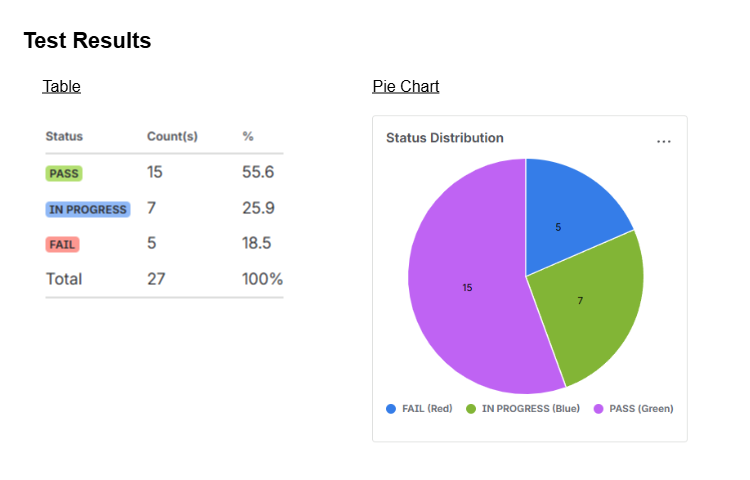Click the 100% total percentage cell

(x=262, y=279)
